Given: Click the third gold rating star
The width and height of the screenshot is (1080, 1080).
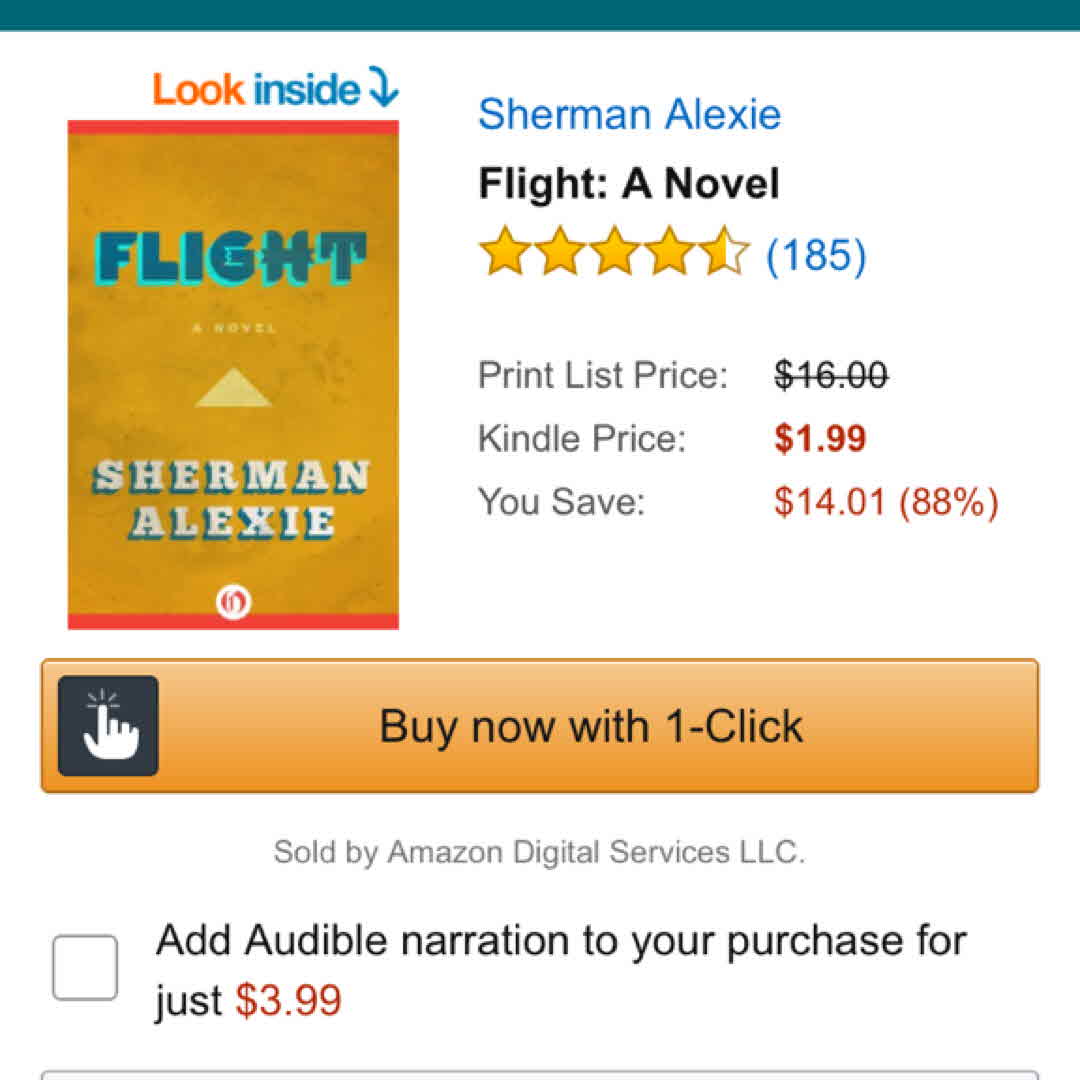Looking at the screenshot, I should (x=613, y=252).
